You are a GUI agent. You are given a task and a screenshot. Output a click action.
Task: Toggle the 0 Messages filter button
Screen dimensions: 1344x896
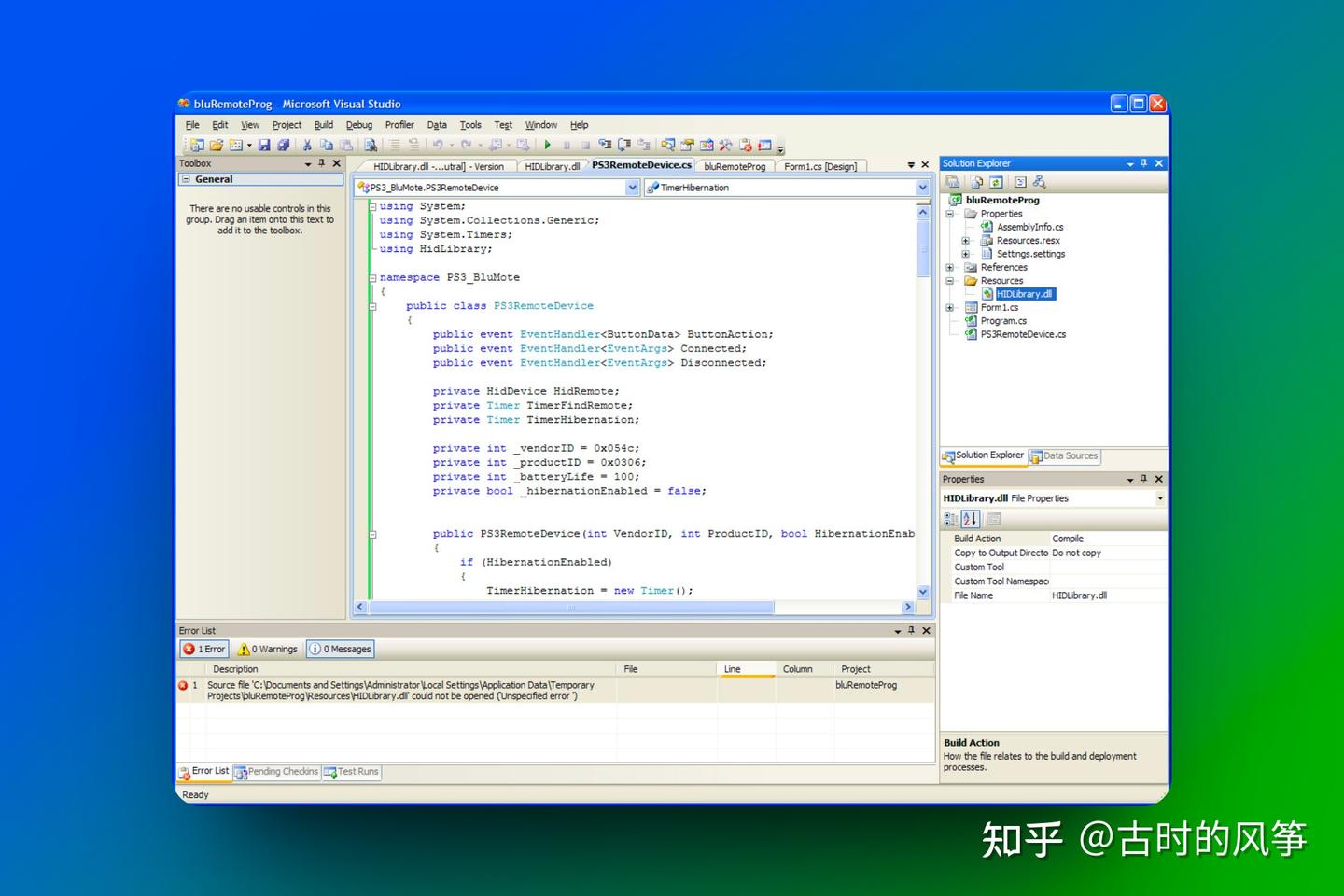click(341, 649)
